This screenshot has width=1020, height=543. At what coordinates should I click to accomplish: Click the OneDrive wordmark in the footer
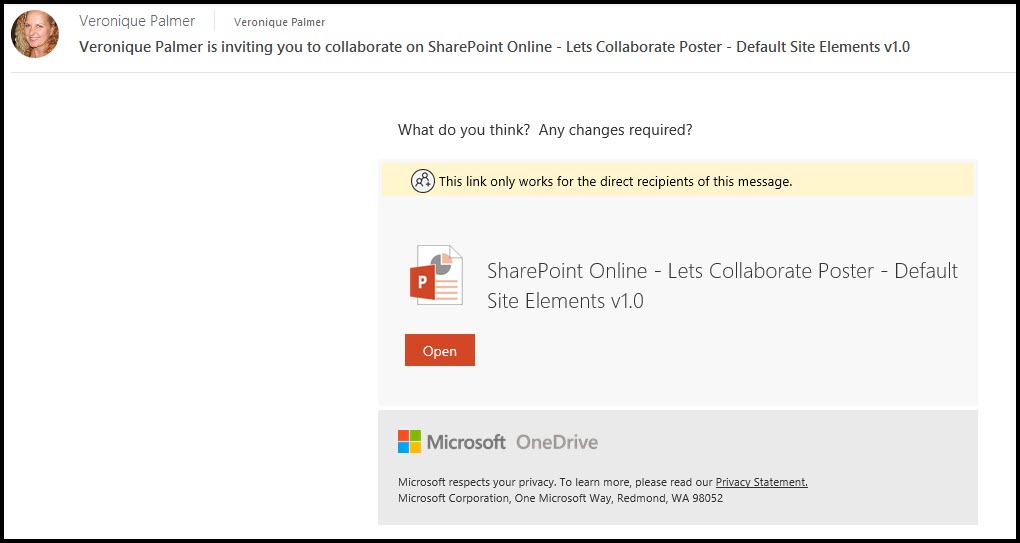(x=556, y=442)
